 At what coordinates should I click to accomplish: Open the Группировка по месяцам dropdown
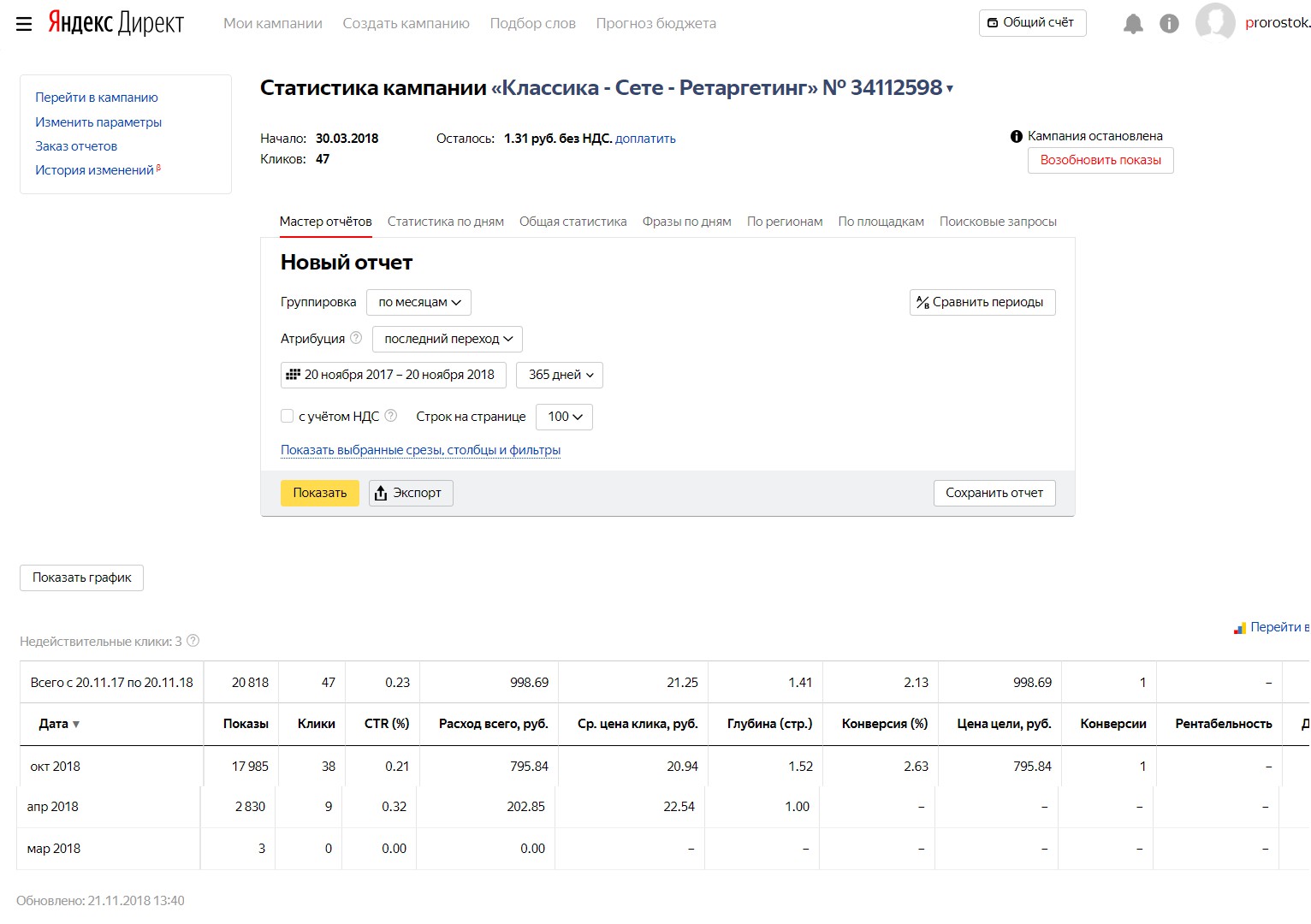pos(418,302)
